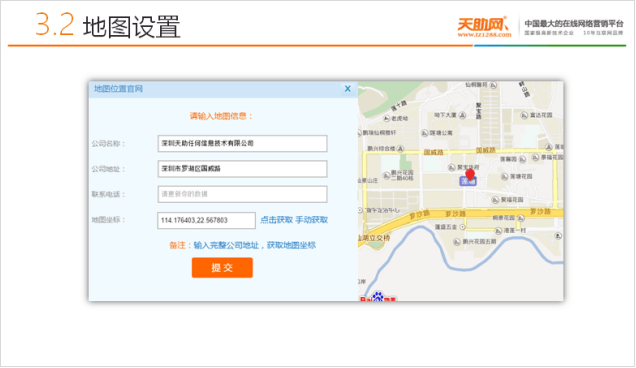Focus the 公司地址 text field
636x368 pixels.
coord(242,169)
